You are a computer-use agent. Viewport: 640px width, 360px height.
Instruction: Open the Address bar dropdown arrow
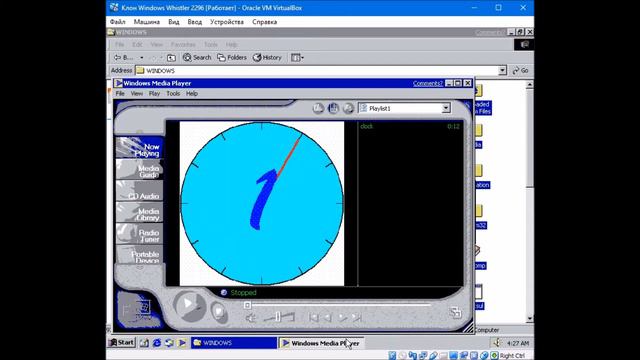click(502, 71)
